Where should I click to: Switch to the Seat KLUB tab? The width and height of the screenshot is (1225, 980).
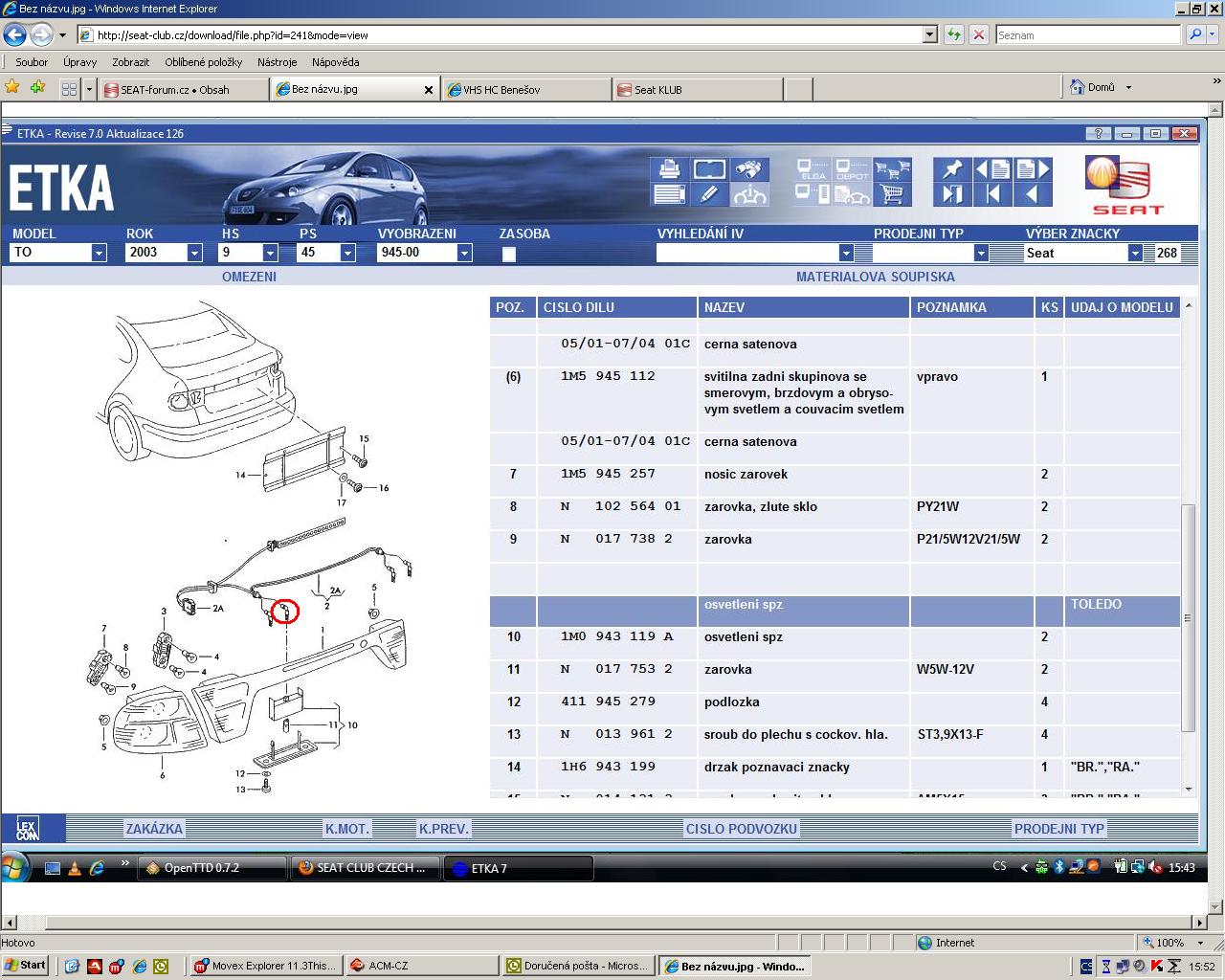[x=658, y=89]
